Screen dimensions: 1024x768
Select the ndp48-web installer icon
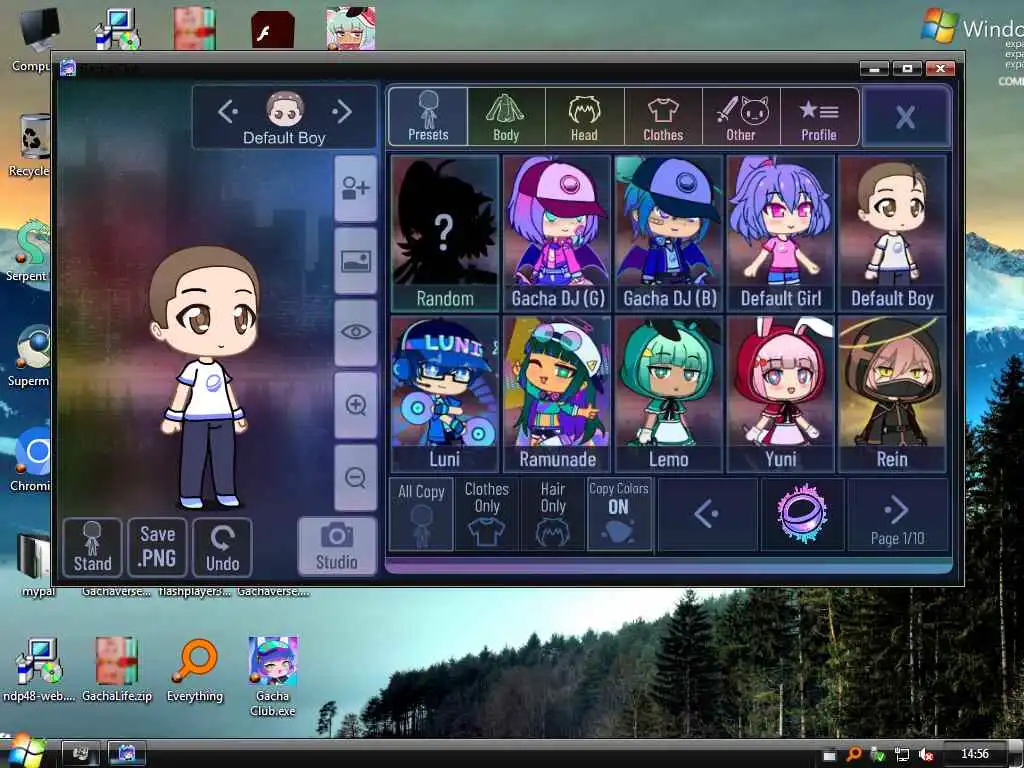pos(39,669)
